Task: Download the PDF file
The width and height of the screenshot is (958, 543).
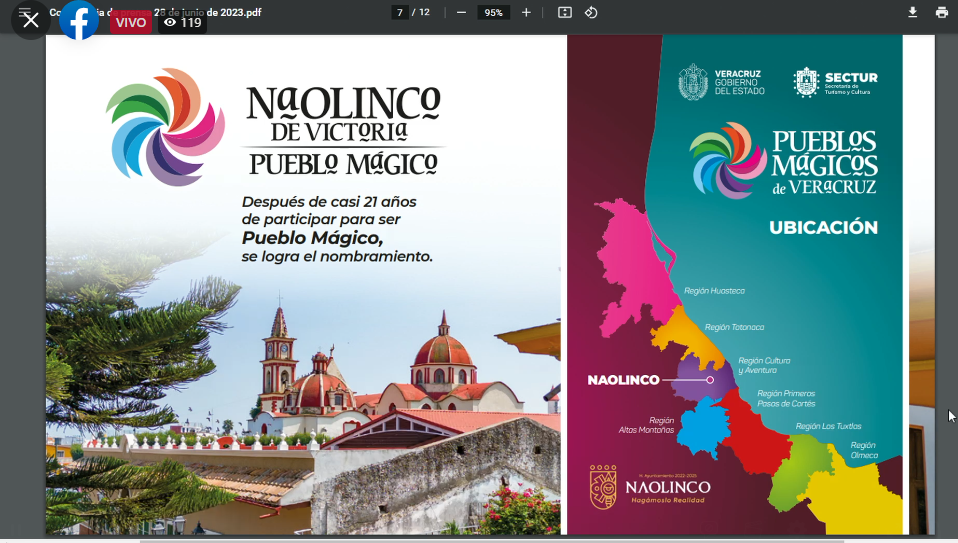Action: 913,12
